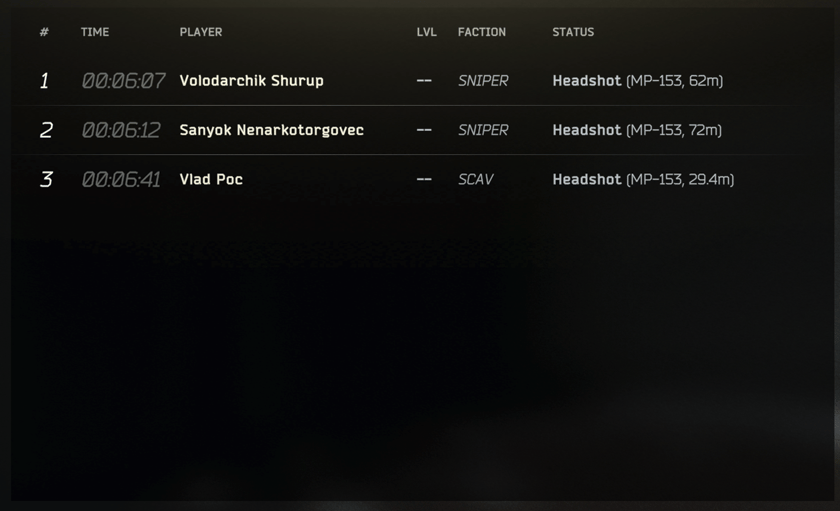The image size is (840, 511).
Task: Click kill time 00:06:12
Action: (121, 130)
